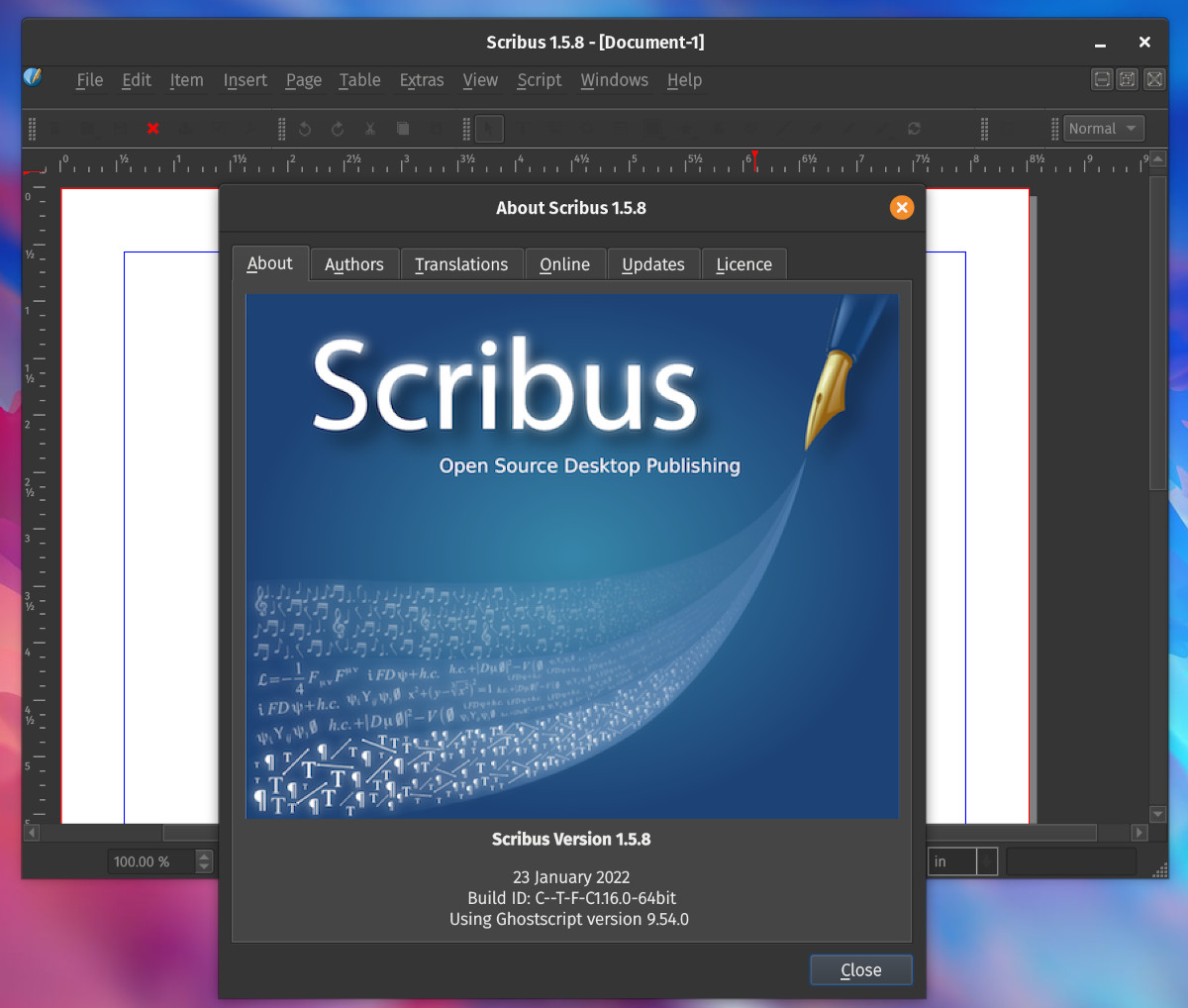The image size is (1188, 1008).
Task: Click the vertical scrollbar down arrow
Action: click(x=1158, y=814)
